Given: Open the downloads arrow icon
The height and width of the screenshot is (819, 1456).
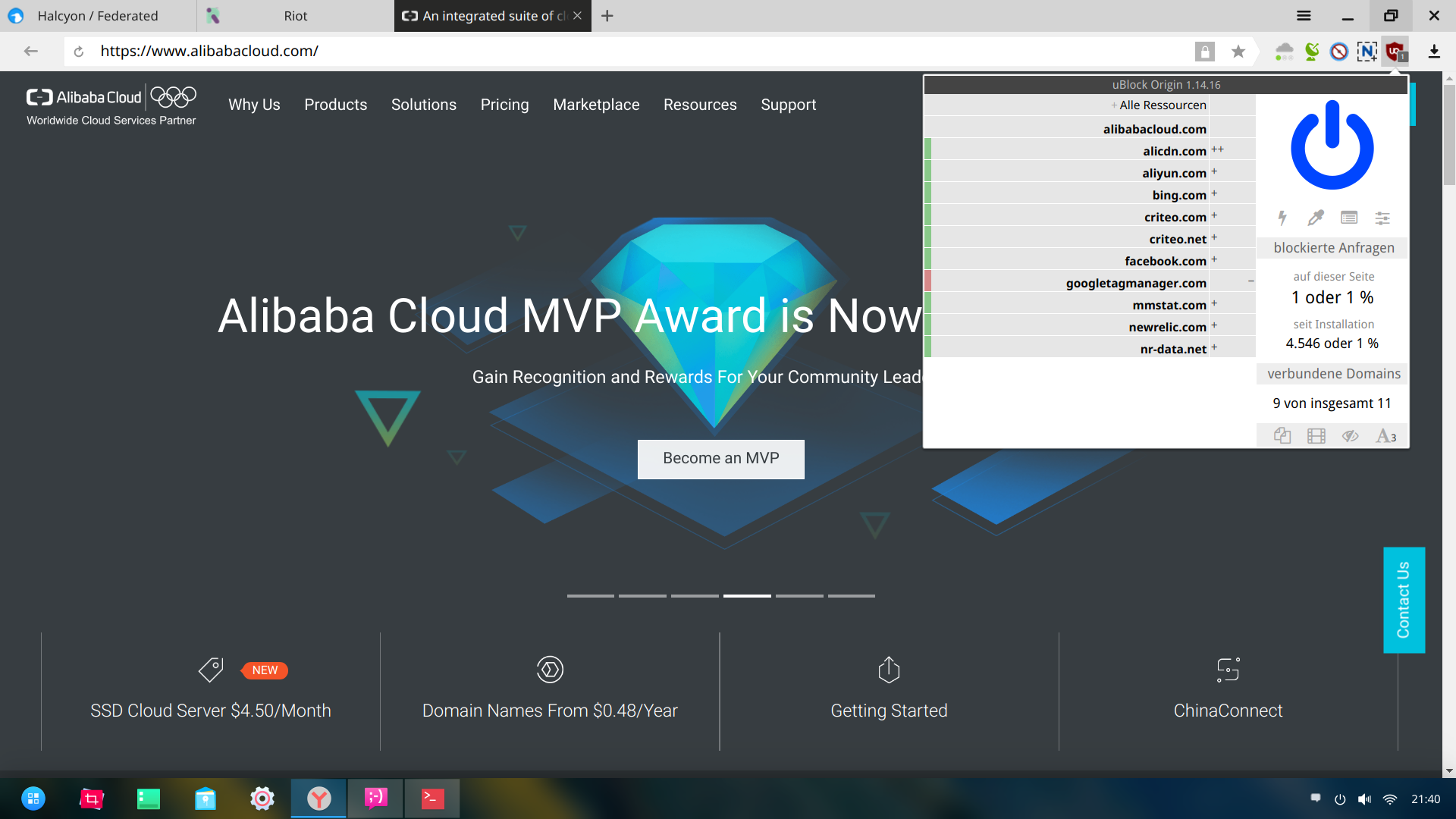Looking at the screenshot, I should click(1434, 52).
